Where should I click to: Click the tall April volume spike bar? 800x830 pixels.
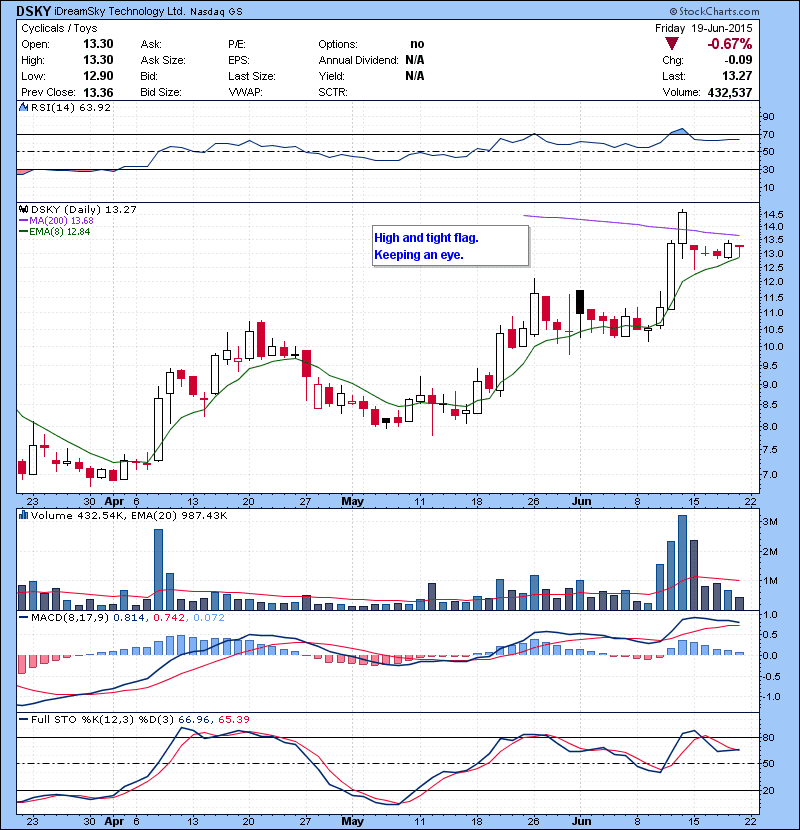(158, 570)
